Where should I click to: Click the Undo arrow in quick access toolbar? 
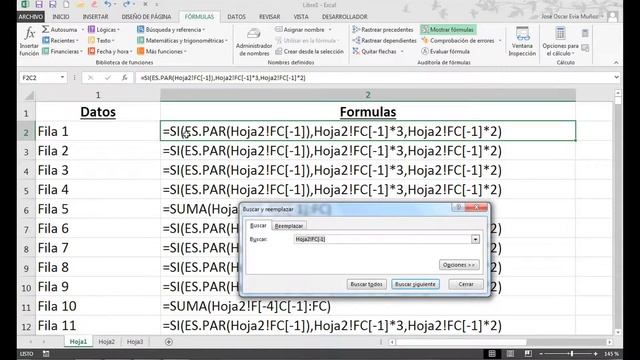107,4
